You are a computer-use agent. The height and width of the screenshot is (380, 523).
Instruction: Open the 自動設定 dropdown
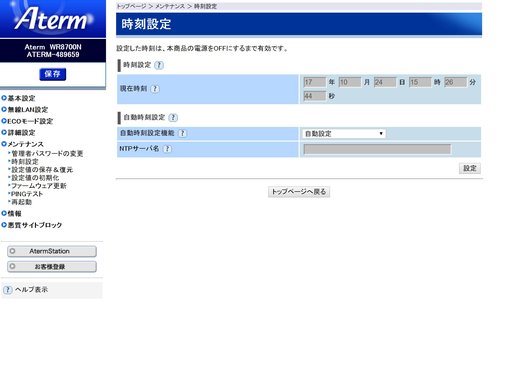pyautogui.click(x=344, y=134)
